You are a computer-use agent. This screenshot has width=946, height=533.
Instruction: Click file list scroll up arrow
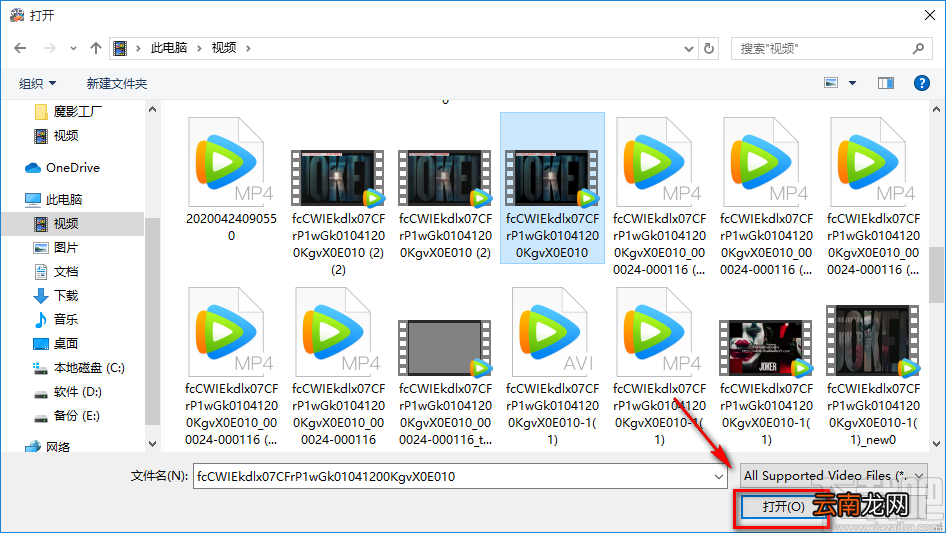click(936, 110)
